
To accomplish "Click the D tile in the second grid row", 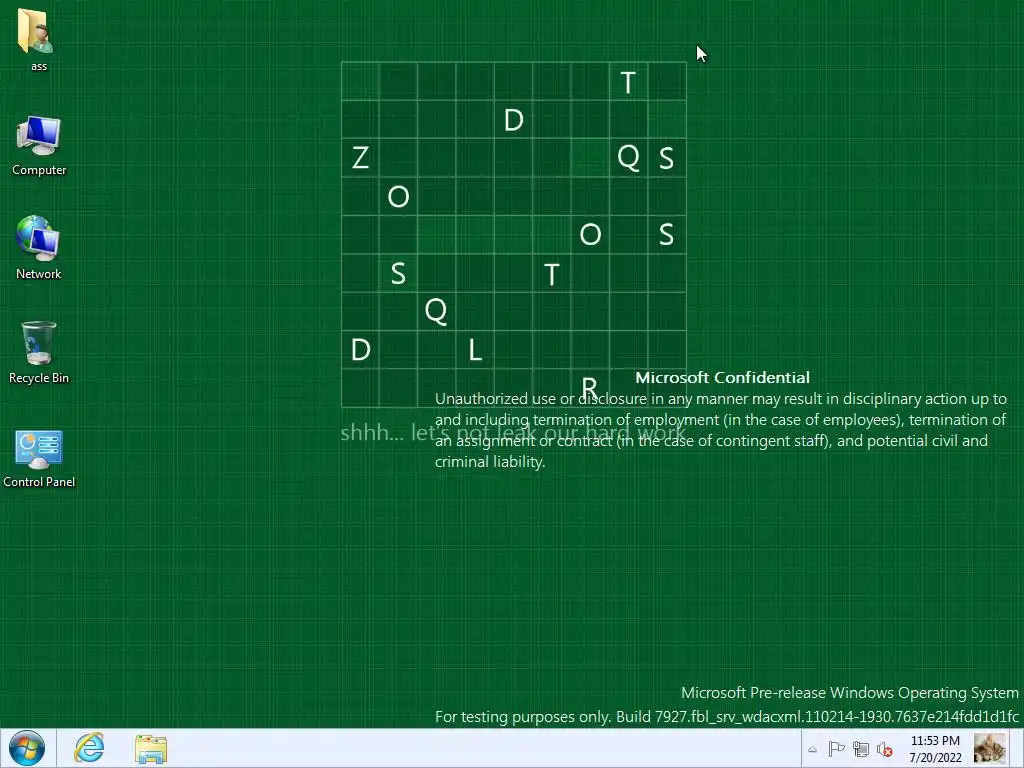I will [x=513, y=120].
